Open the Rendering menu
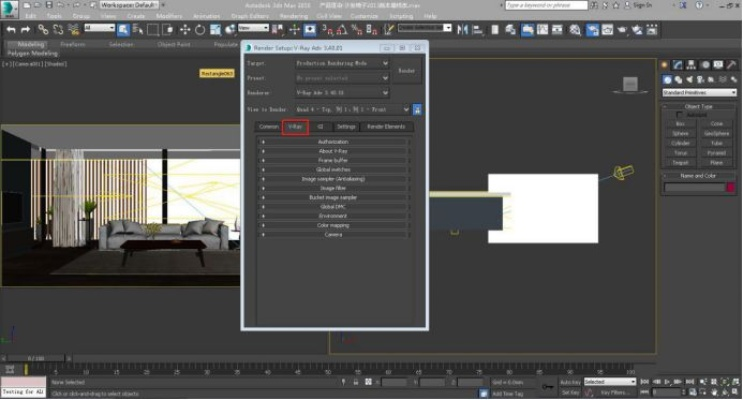The image size is (743, 400). [x=291, y=16]
